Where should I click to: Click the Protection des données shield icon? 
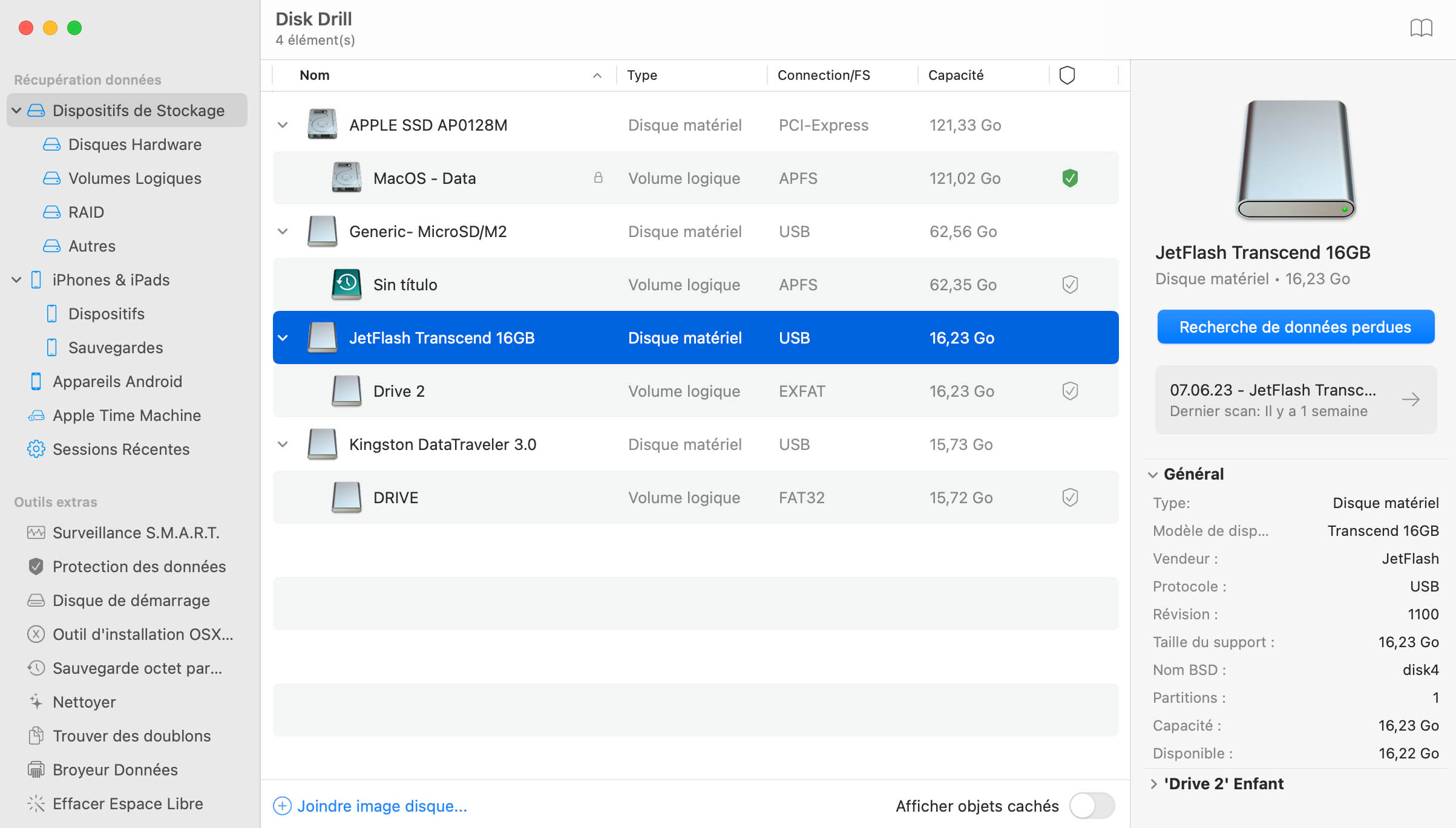pos(36,567)
